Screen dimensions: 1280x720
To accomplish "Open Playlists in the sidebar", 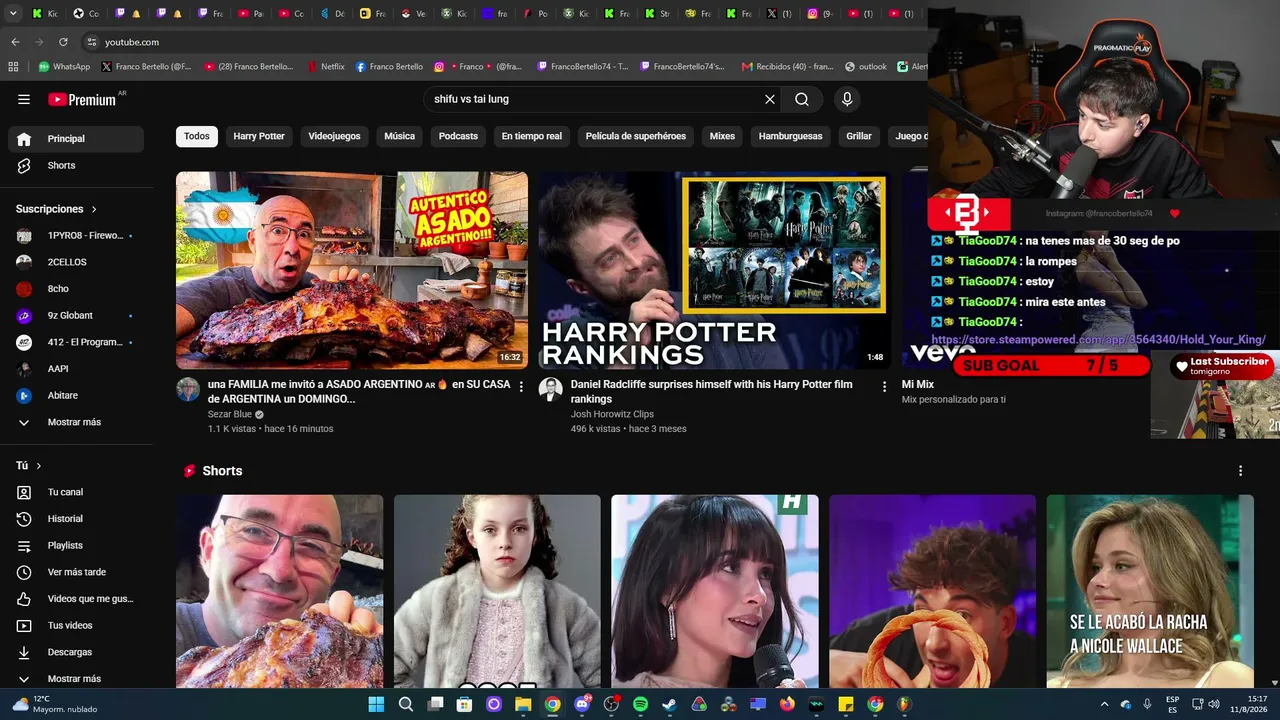I will coord(76,546).
